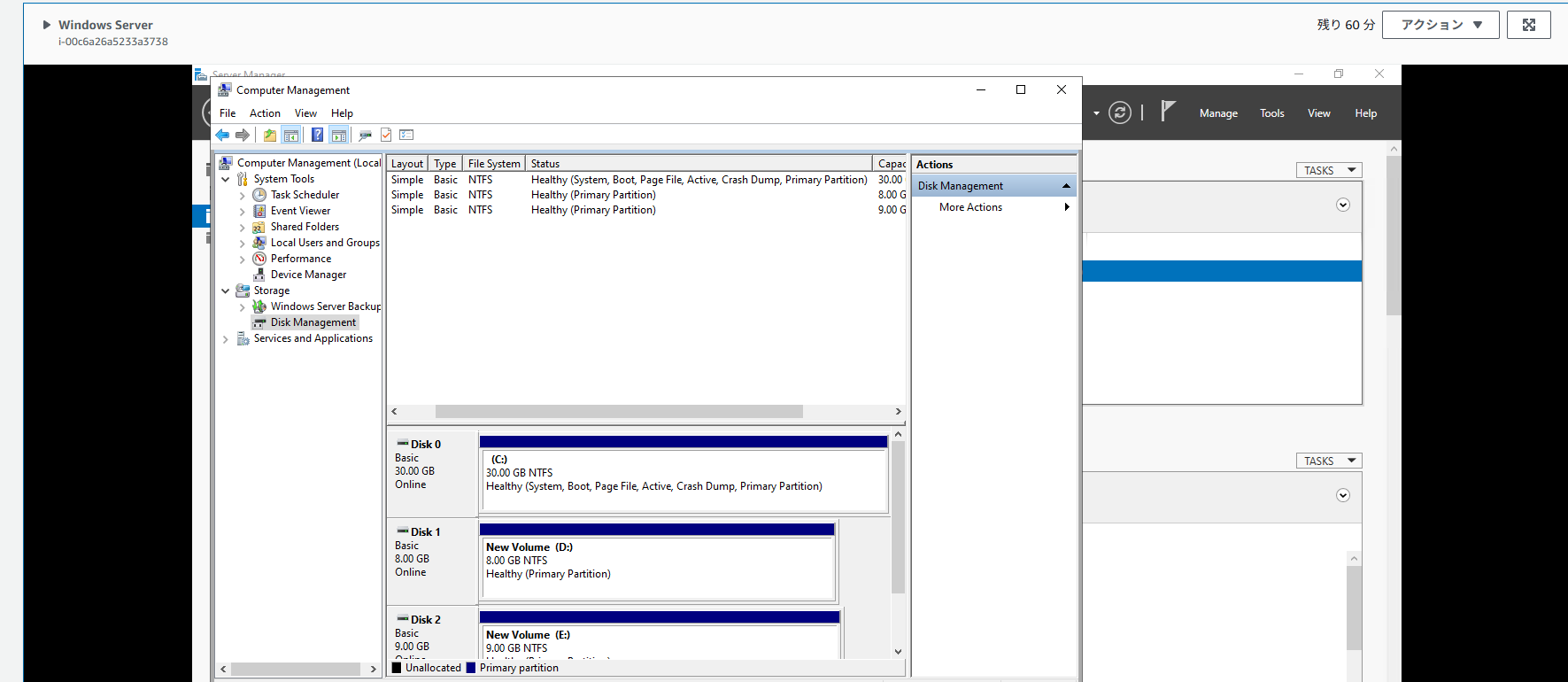
Task: Collapse the System Tools tree node
Action: (x=226, y=179)
